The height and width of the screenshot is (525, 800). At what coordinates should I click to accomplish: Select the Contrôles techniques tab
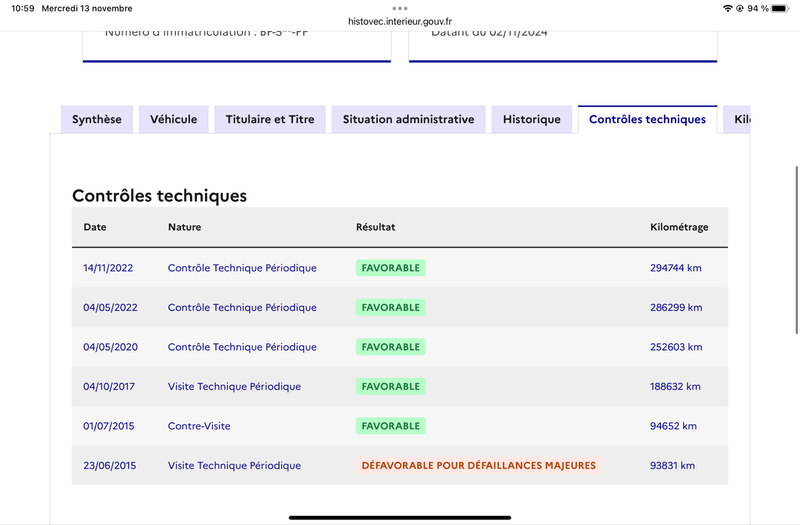[647, 119]
